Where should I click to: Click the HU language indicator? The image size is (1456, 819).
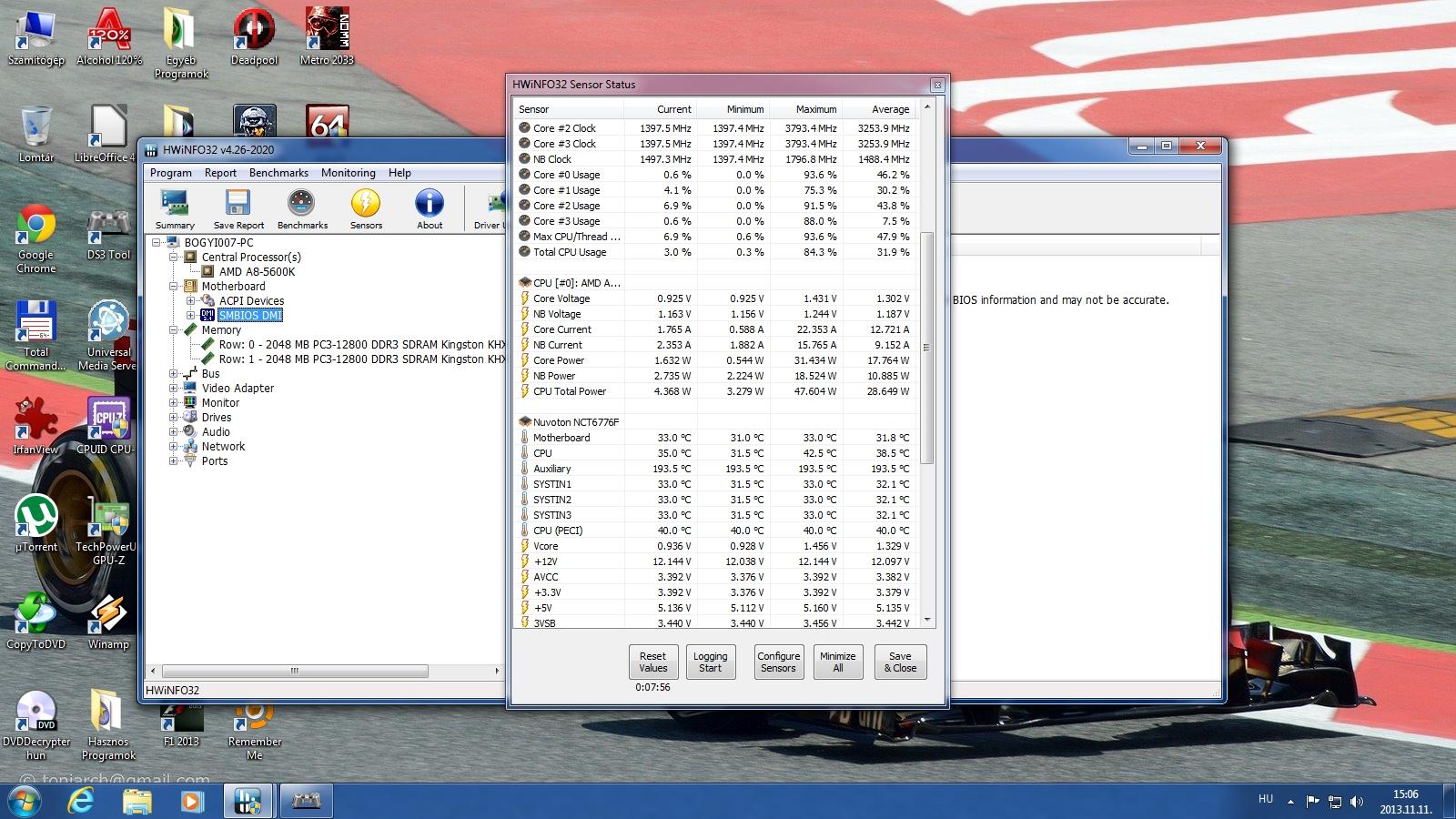[x=1266, y=799]
